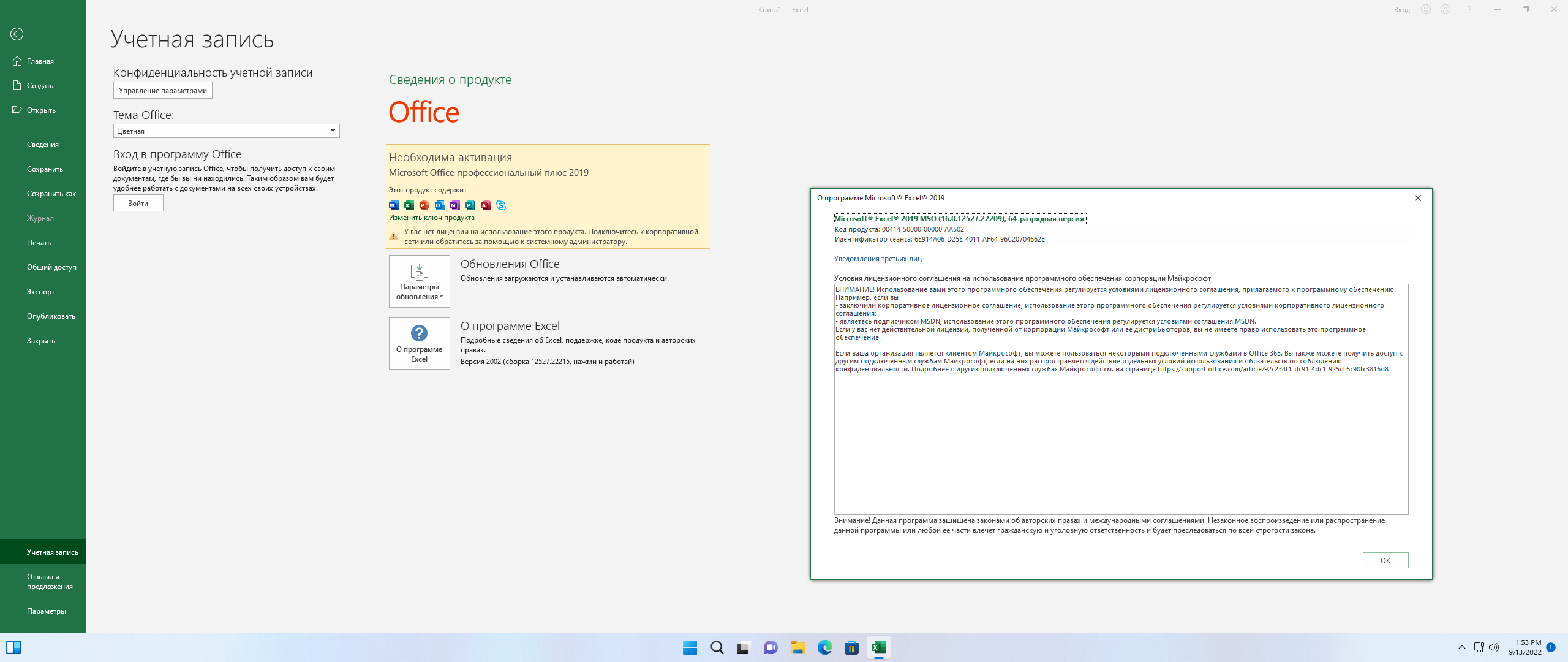Click the smiley feedback icon in the title bar
The height and width of the screenshot is (662, 1568).
click(x=1426, y=9)
